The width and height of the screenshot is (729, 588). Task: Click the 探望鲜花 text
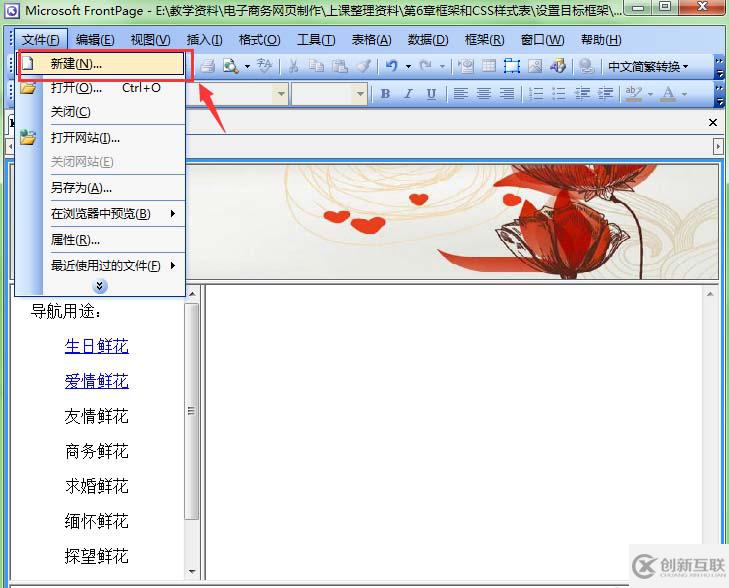(x=97, y=556)
